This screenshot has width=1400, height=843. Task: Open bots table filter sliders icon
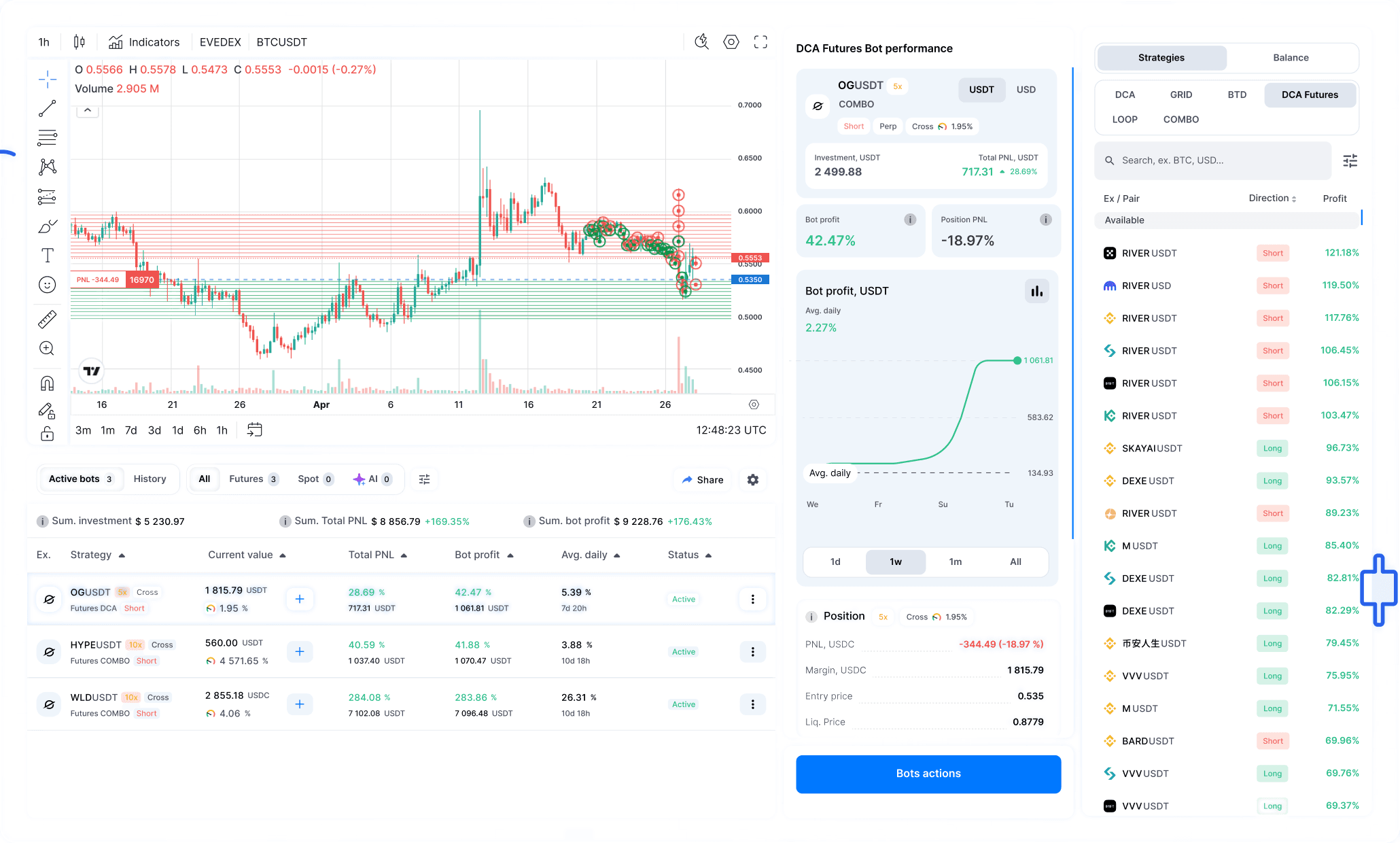pyautogui.click(x=425, y=479)
